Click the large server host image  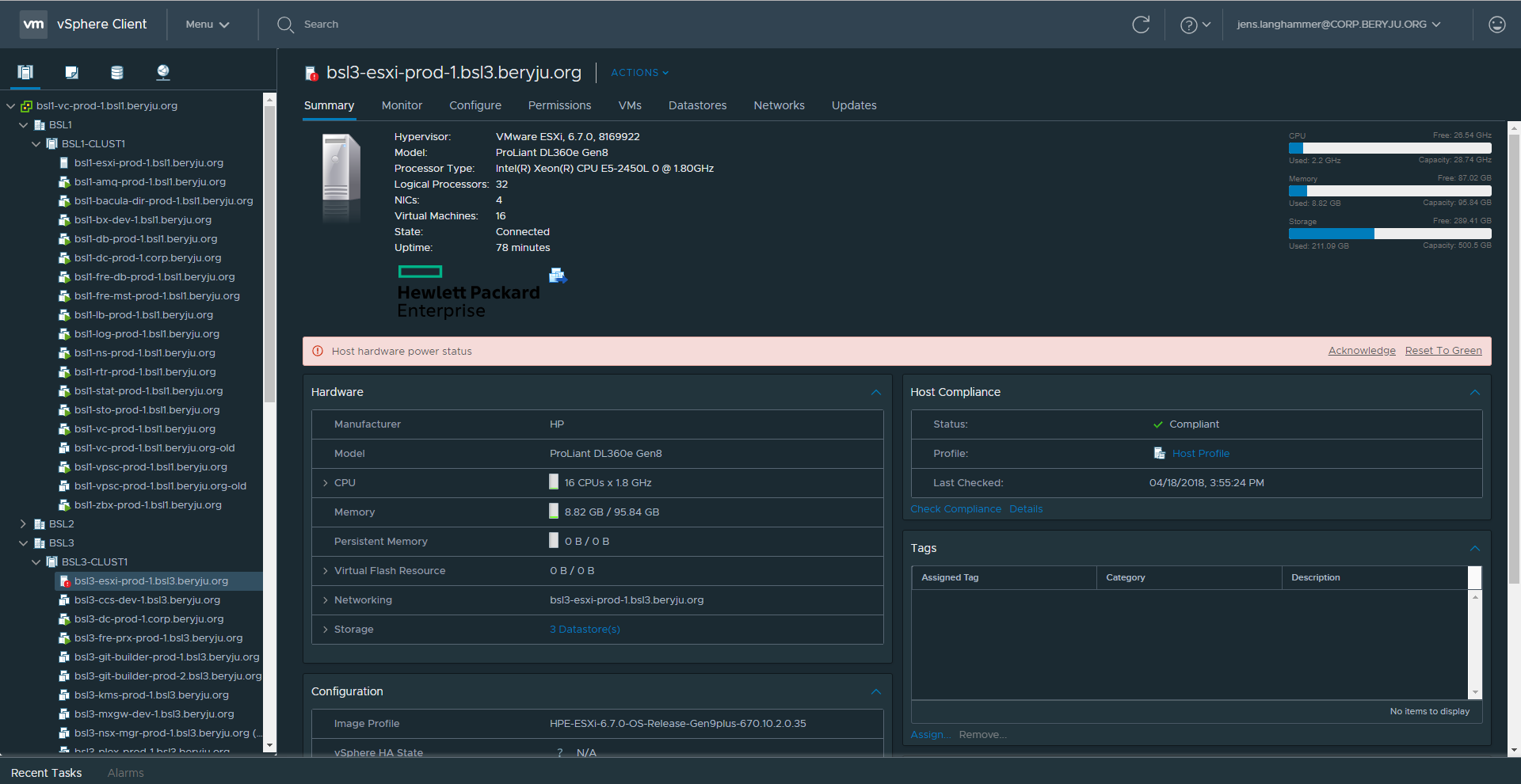pos(341,177)
